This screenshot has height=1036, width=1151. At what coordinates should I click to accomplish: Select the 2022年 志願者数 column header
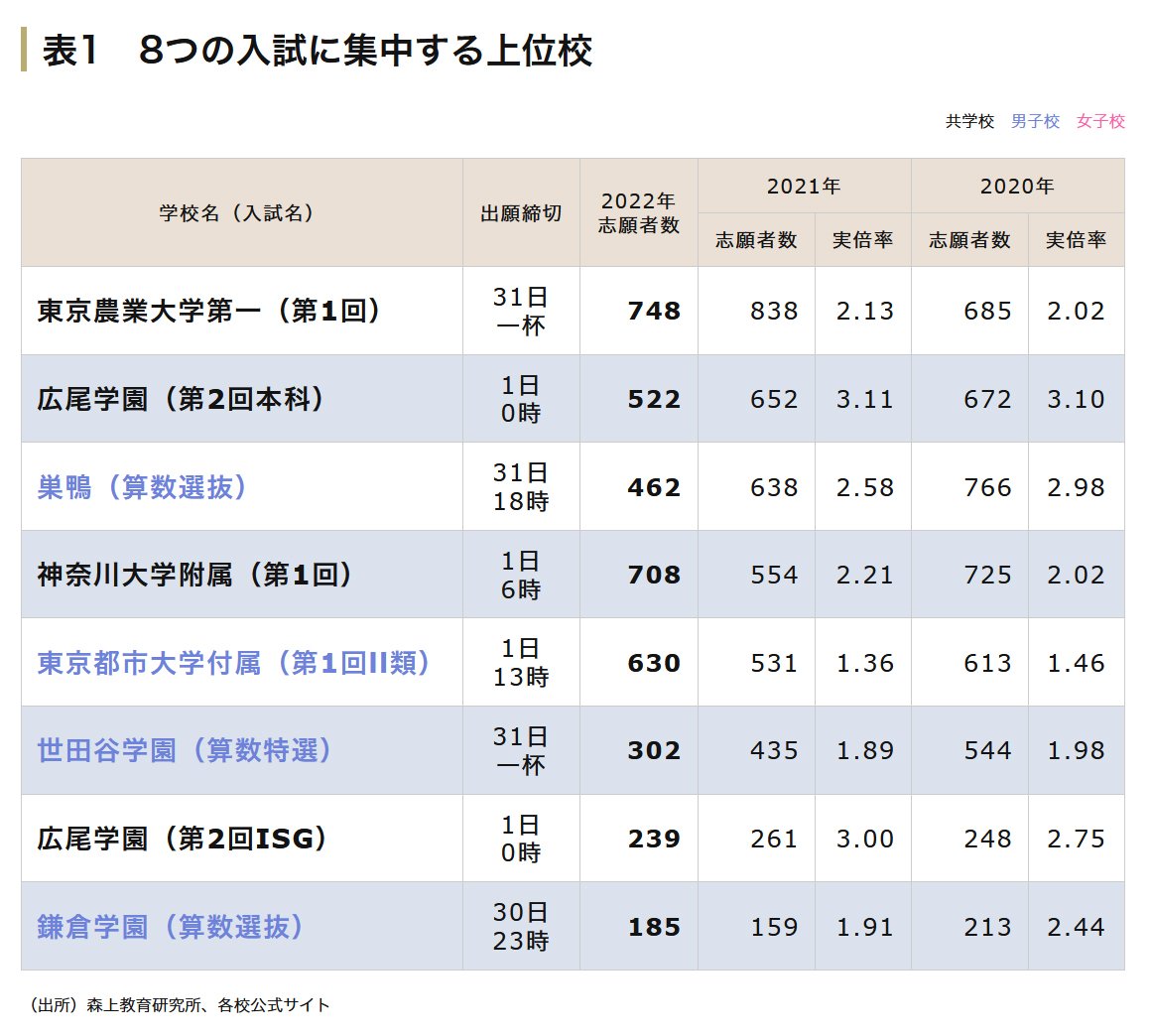coord(639,213)
